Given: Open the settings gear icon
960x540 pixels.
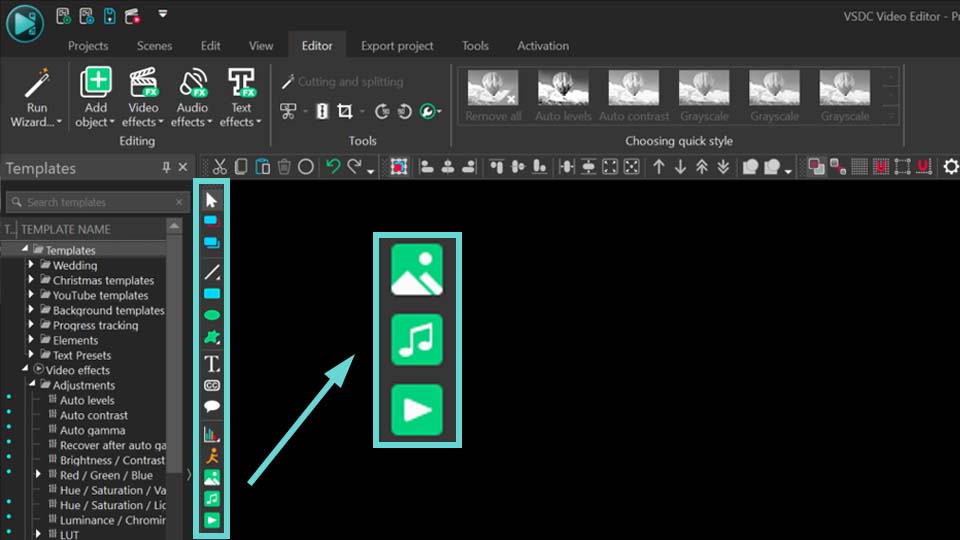Looking at the screenshot, I should coord(951,167).
